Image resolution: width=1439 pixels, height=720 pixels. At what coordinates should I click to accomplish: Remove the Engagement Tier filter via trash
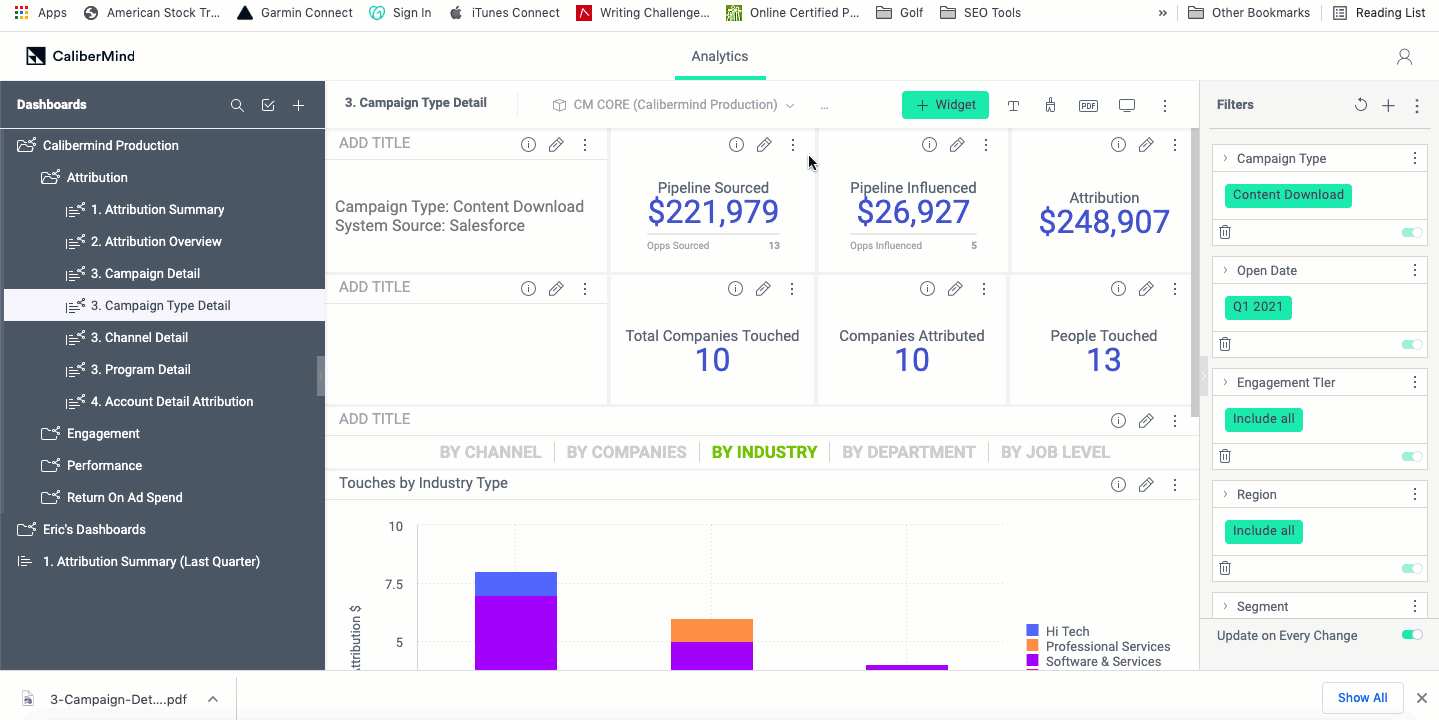tap(1225, 456)
